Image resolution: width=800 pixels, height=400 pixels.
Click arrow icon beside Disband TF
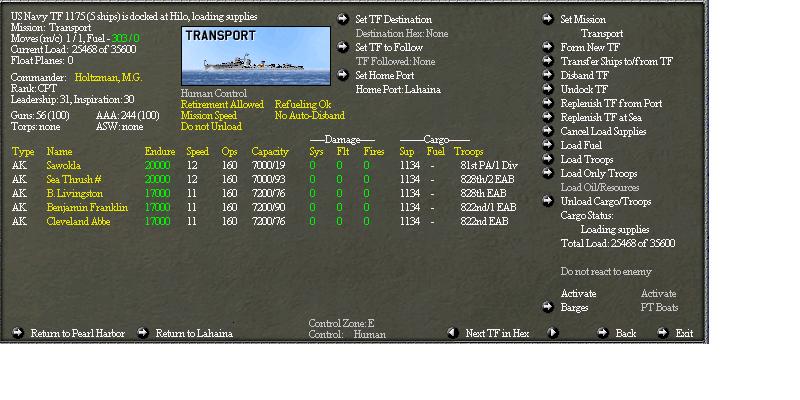[548, 75]
